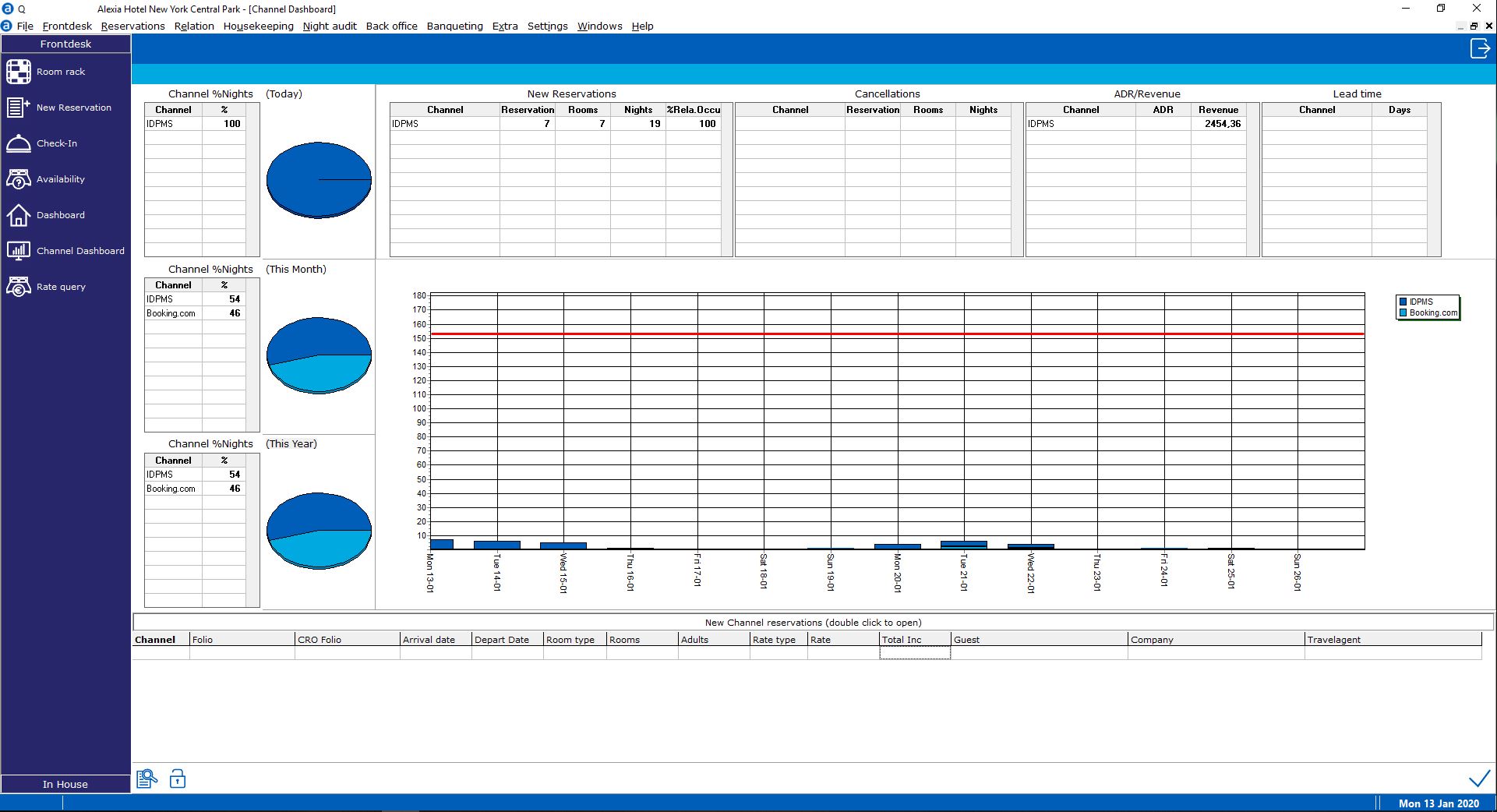The width and height of the screenshot is (1497, 812).
Task: Click the ADR column header
Action: [1163, 110]
